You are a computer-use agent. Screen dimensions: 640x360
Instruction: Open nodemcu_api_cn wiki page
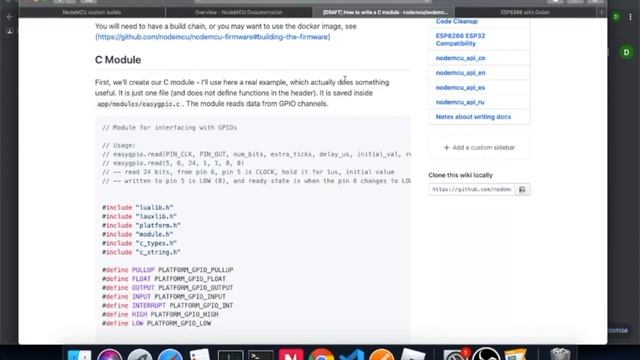pos(460,58)
